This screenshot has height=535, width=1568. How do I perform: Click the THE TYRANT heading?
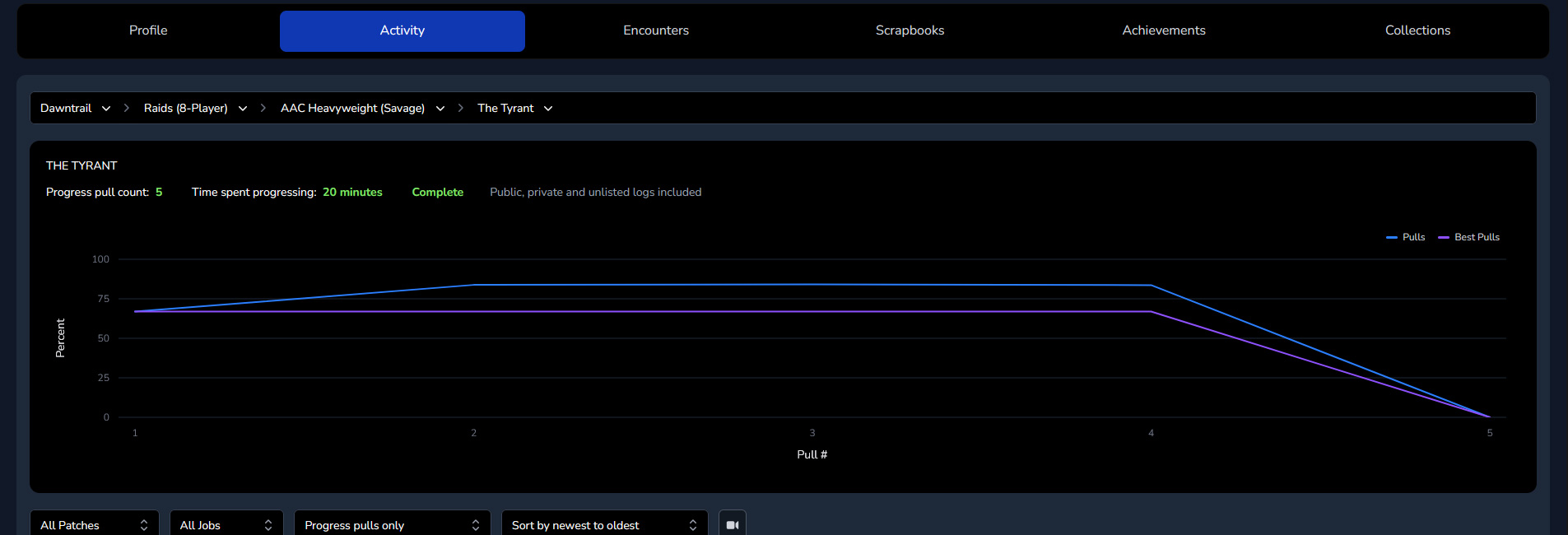(81, 165)
